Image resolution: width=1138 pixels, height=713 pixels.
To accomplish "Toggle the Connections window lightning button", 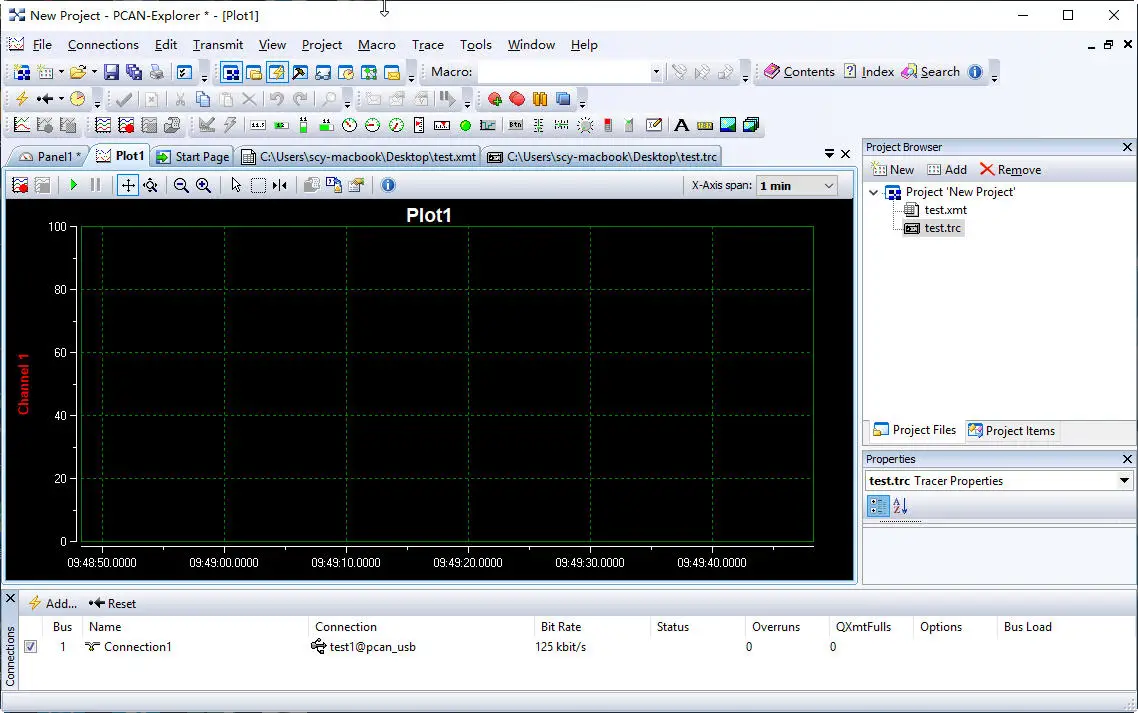I will tap(277, 72).
